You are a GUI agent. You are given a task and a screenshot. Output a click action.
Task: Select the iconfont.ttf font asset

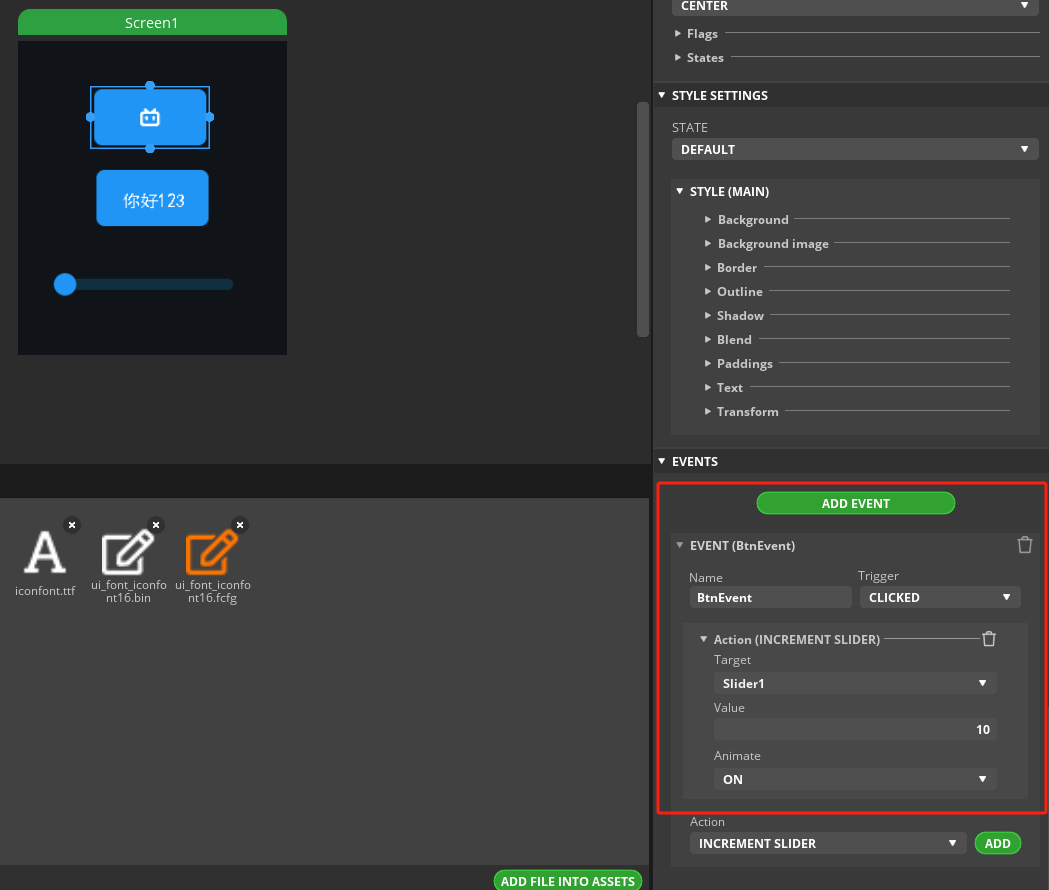[44, 553]
